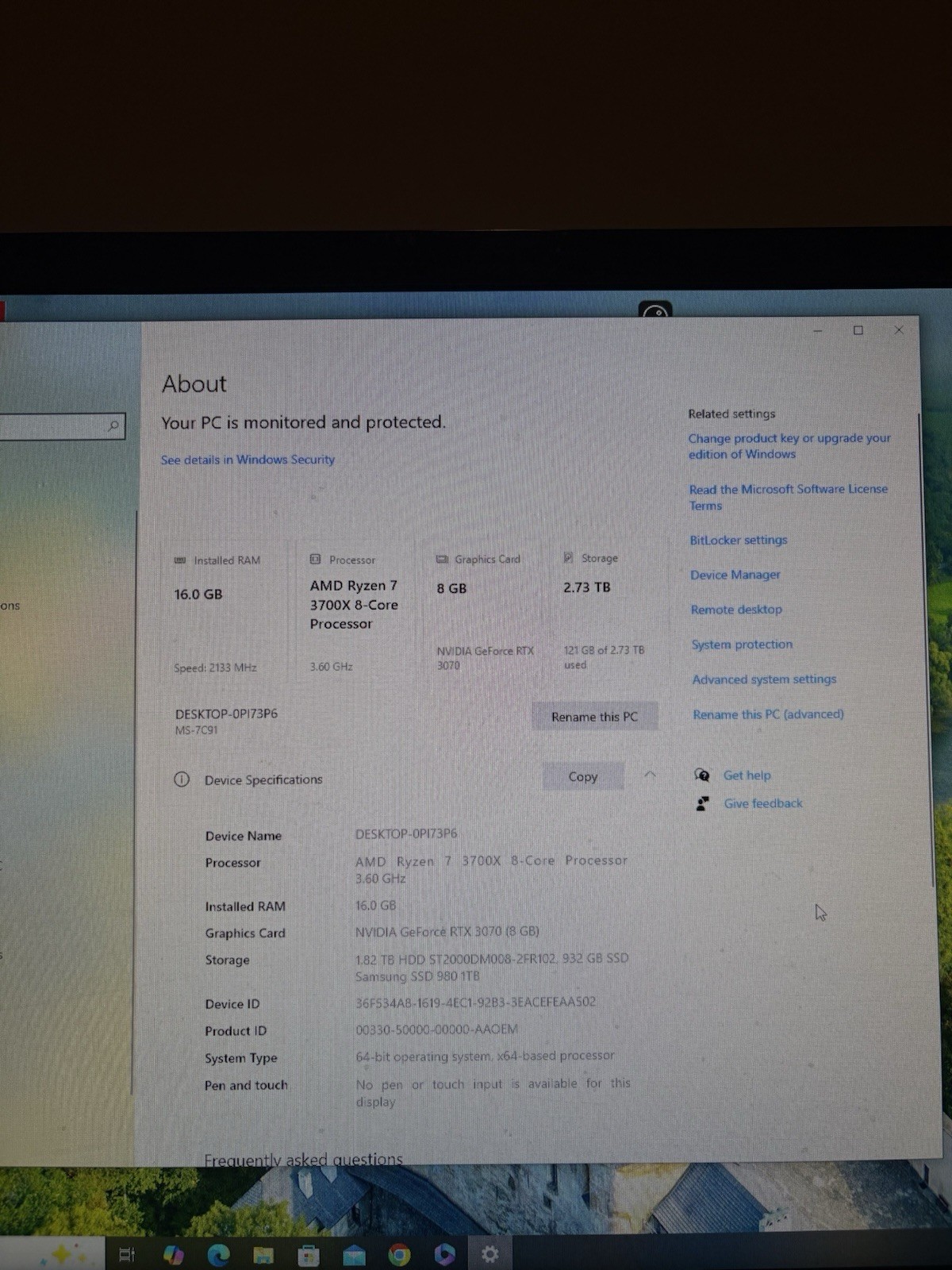The width and height of the screenshot is (952, 1270).
Task: Open See details in Windows Security
Action: [248, 460]
